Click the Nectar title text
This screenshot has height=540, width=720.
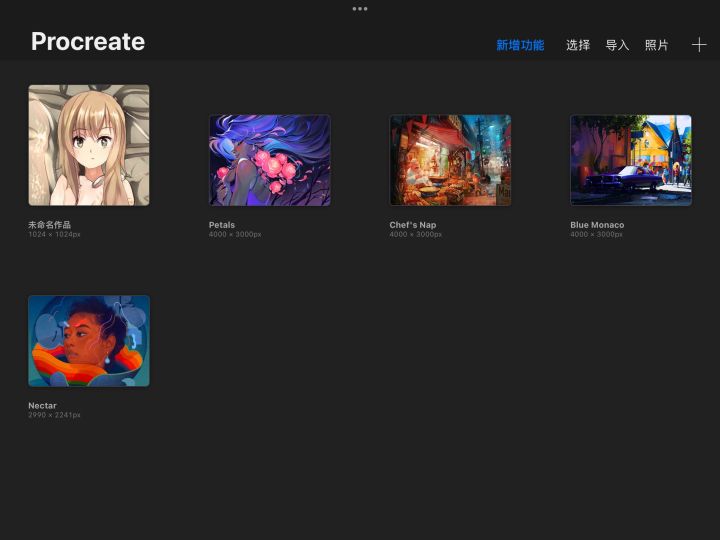42,405
